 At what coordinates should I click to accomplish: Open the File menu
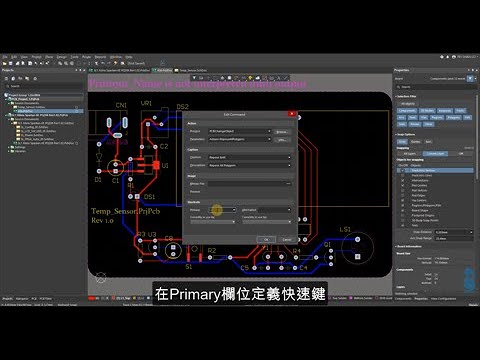5,57
